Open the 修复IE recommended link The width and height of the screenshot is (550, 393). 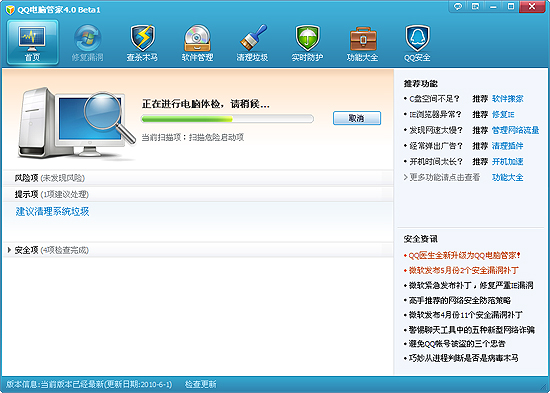click(x=503, y=114)
